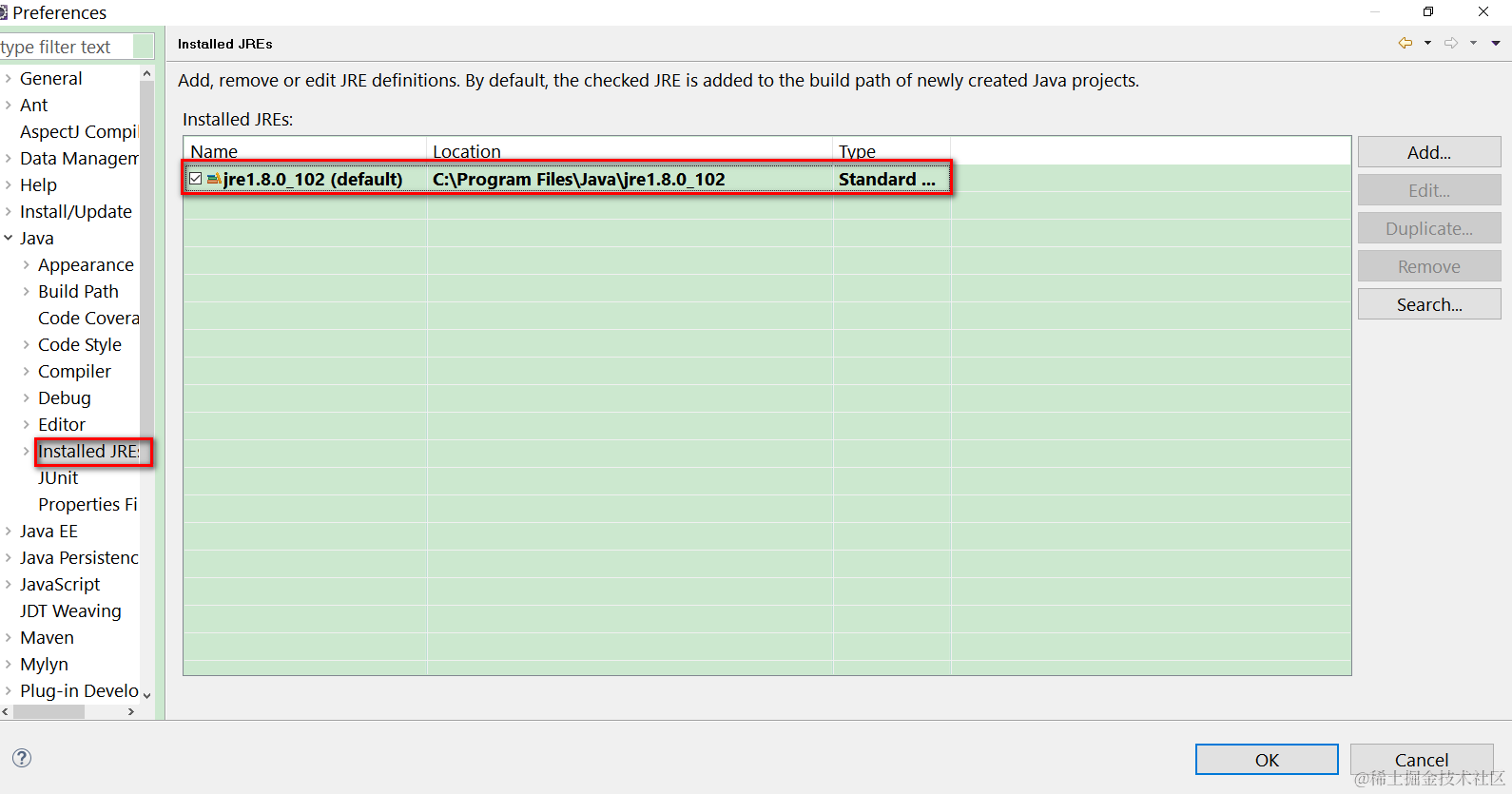
Task: Expand the Java EE node arrow
Action: click(9, 531)
